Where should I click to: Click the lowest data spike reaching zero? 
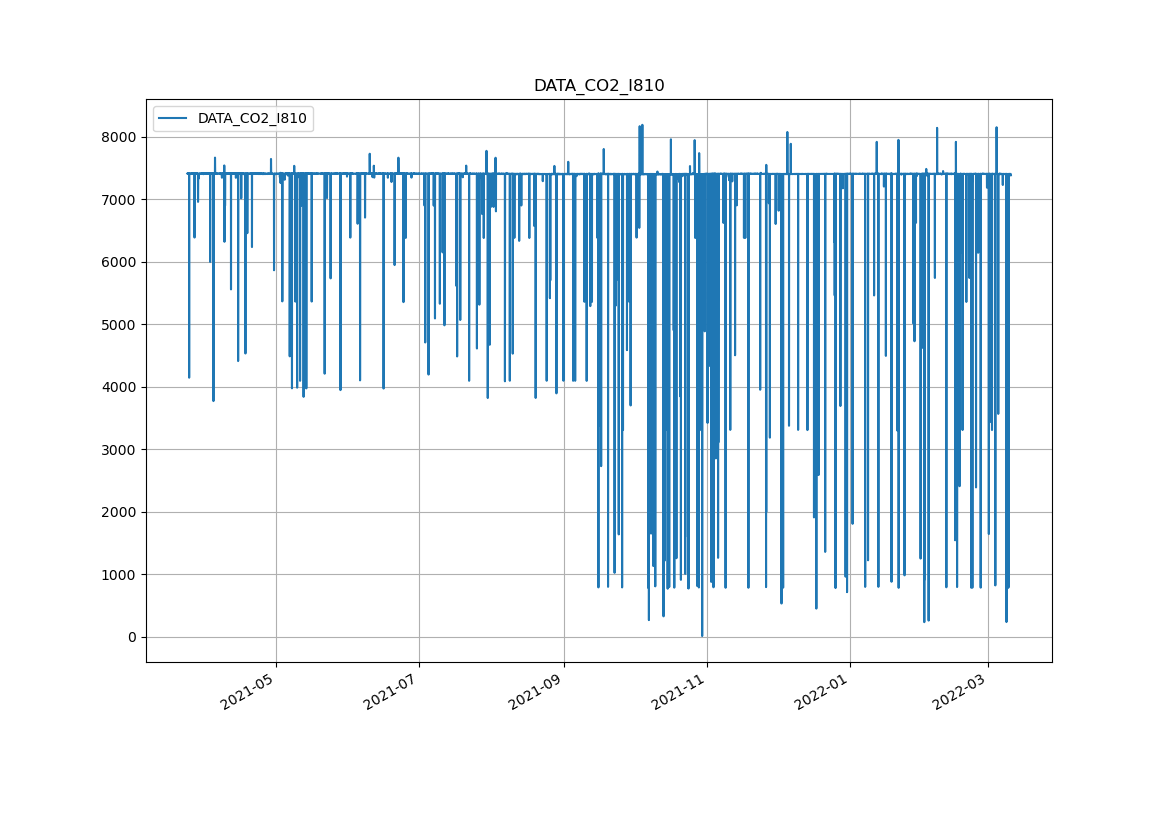click(702, 634)
